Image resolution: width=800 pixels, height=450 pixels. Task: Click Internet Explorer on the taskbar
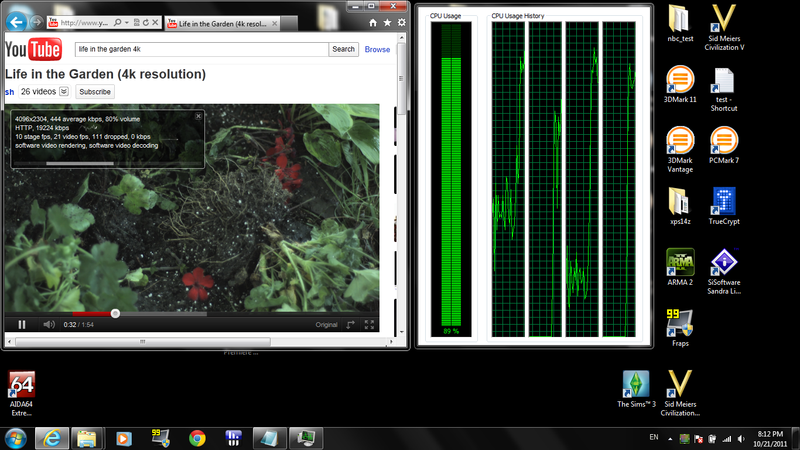(x=52, y=438)
